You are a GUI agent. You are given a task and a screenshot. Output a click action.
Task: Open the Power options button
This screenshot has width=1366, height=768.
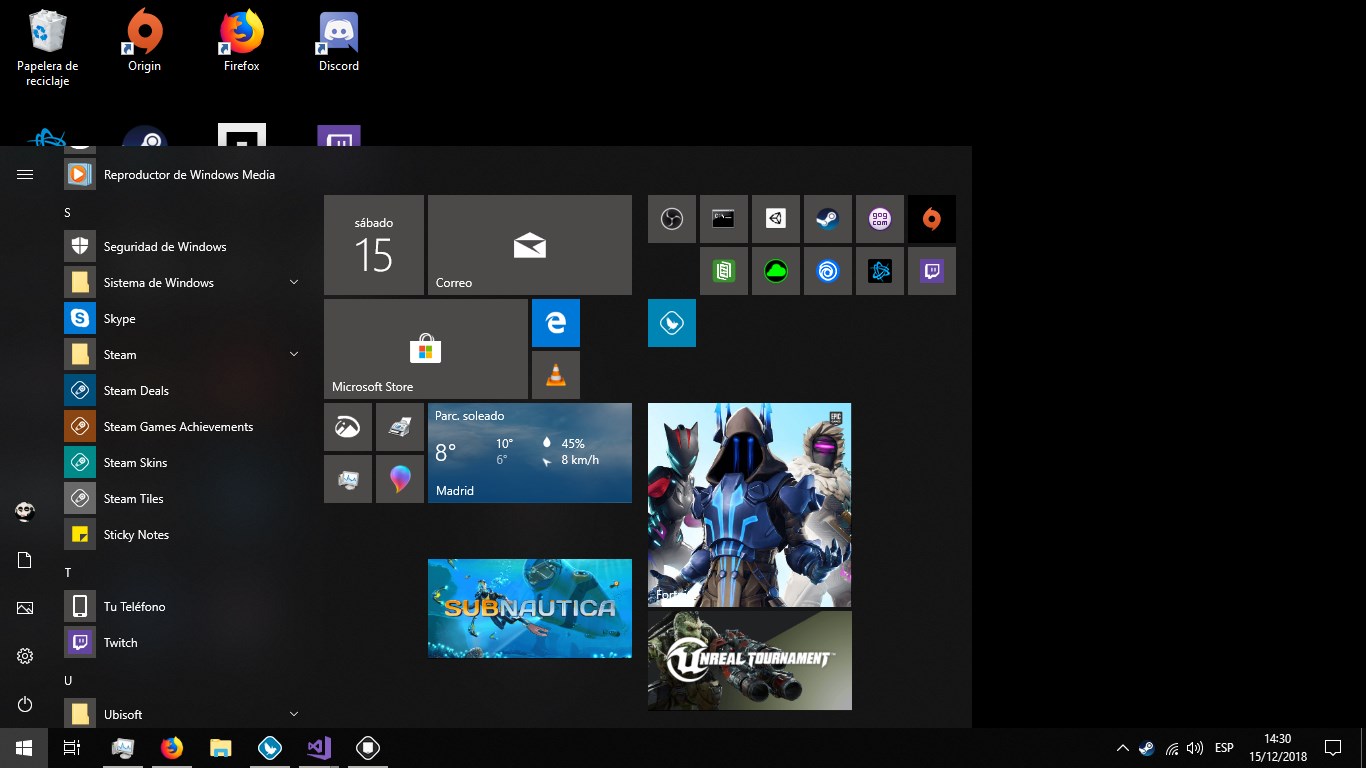(25, 705)
